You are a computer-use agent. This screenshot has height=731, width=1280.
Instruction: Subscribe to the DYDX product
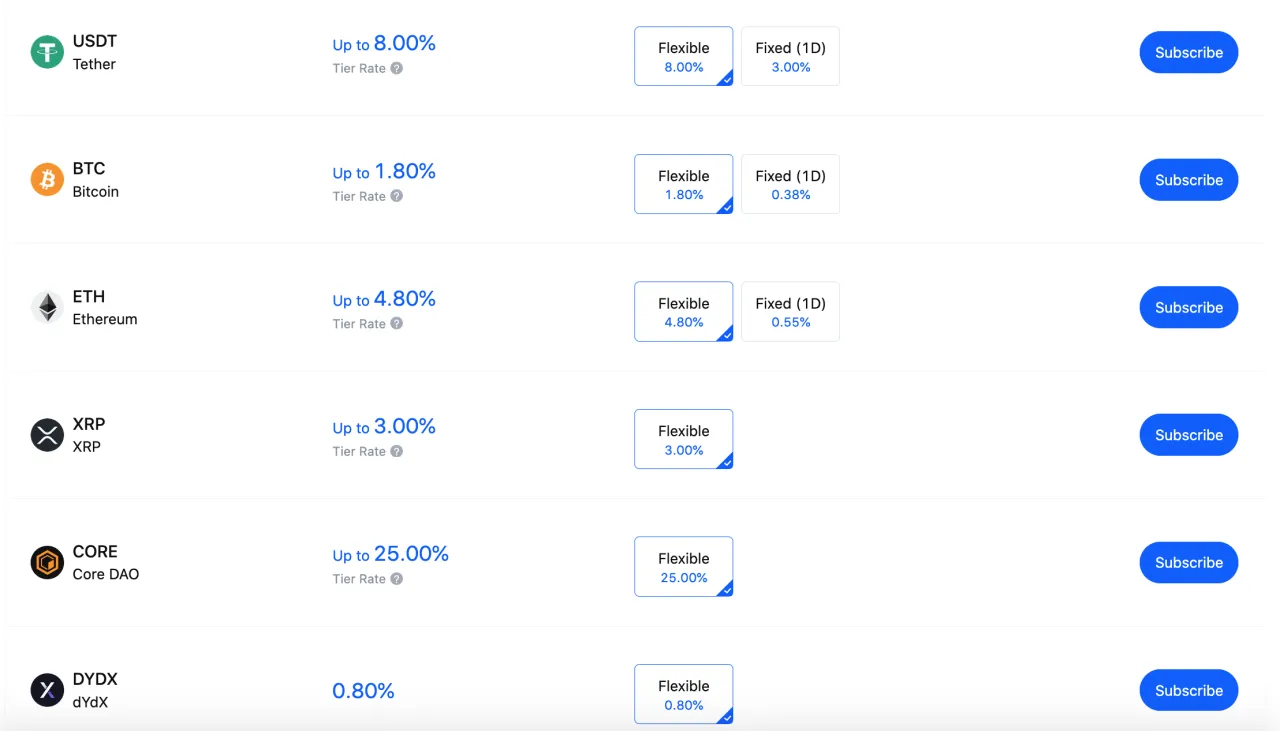tap(1189, 690)
